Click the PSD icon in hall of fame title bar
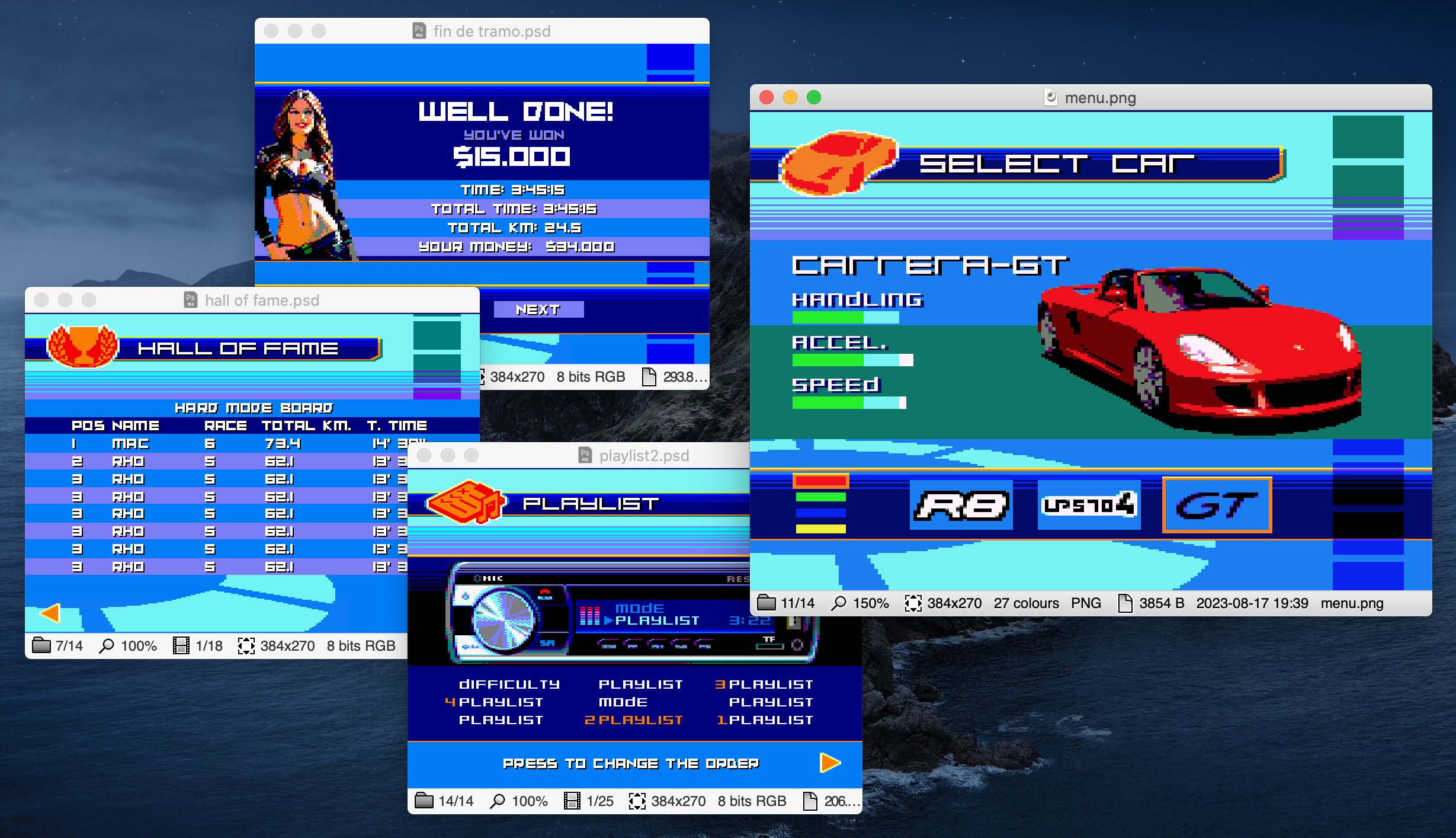Image resolution: width=1456 pixels, height=838 pixels. pos(190,300)
